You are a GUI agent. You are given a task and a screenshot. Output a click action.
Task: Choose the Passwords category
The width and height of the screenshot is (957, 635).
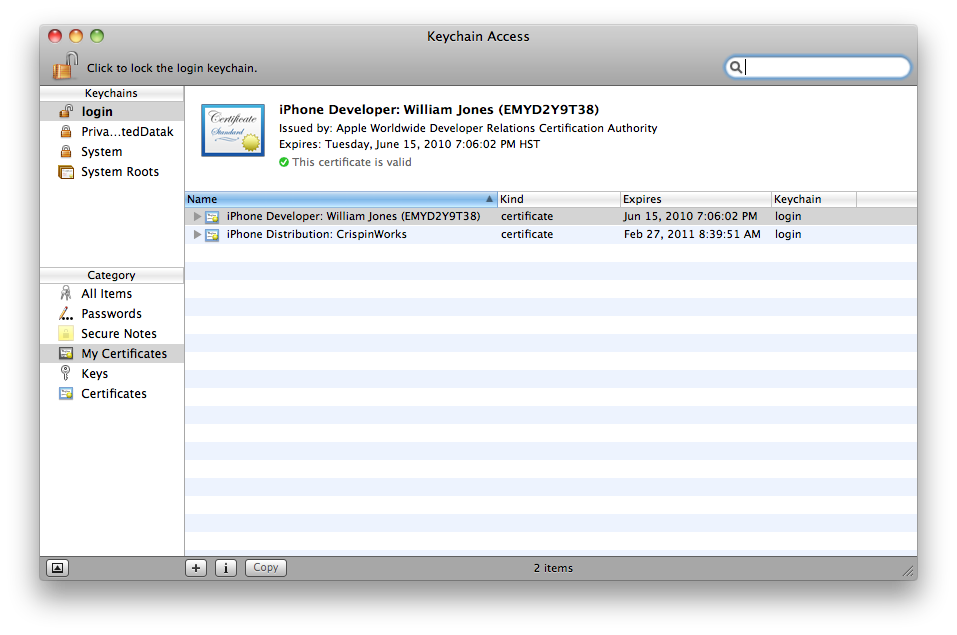112,314
